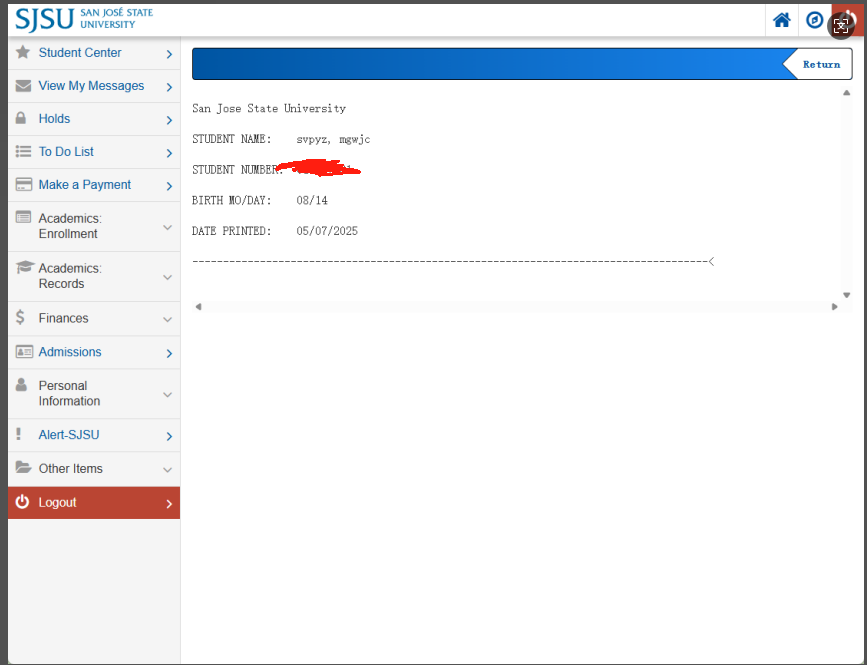The width and height of the screenshot is (867, 665).
Task: Click the list icon for To Do List
Action: (23, 152)
